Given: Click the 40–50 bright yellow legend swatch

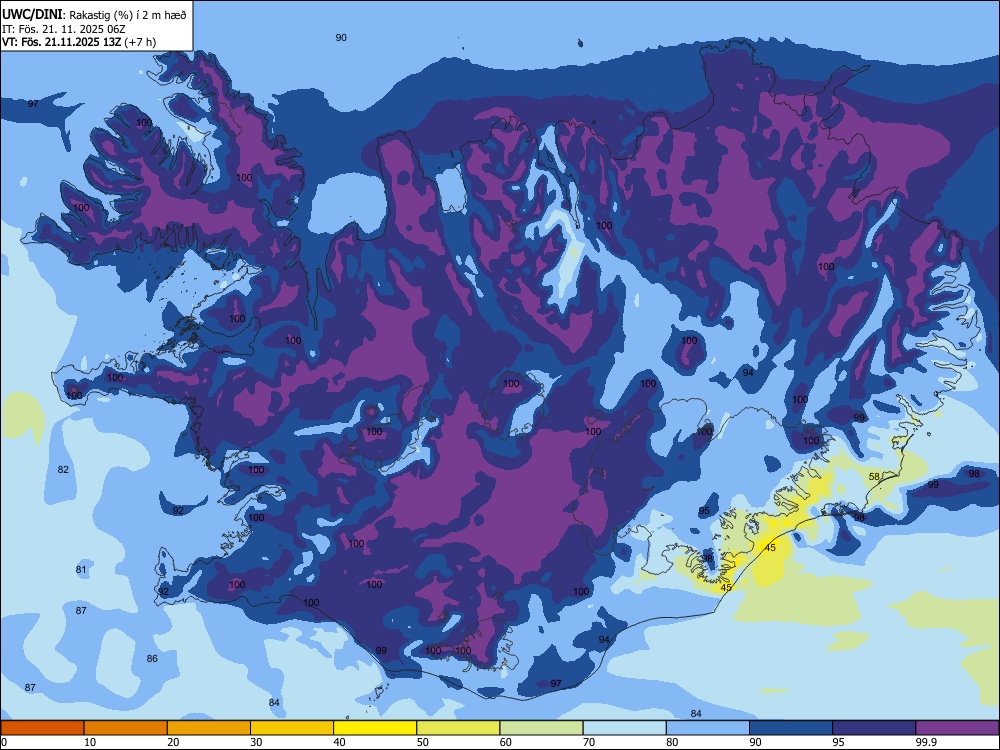Looking at the screenshot, I should point(375,728).
